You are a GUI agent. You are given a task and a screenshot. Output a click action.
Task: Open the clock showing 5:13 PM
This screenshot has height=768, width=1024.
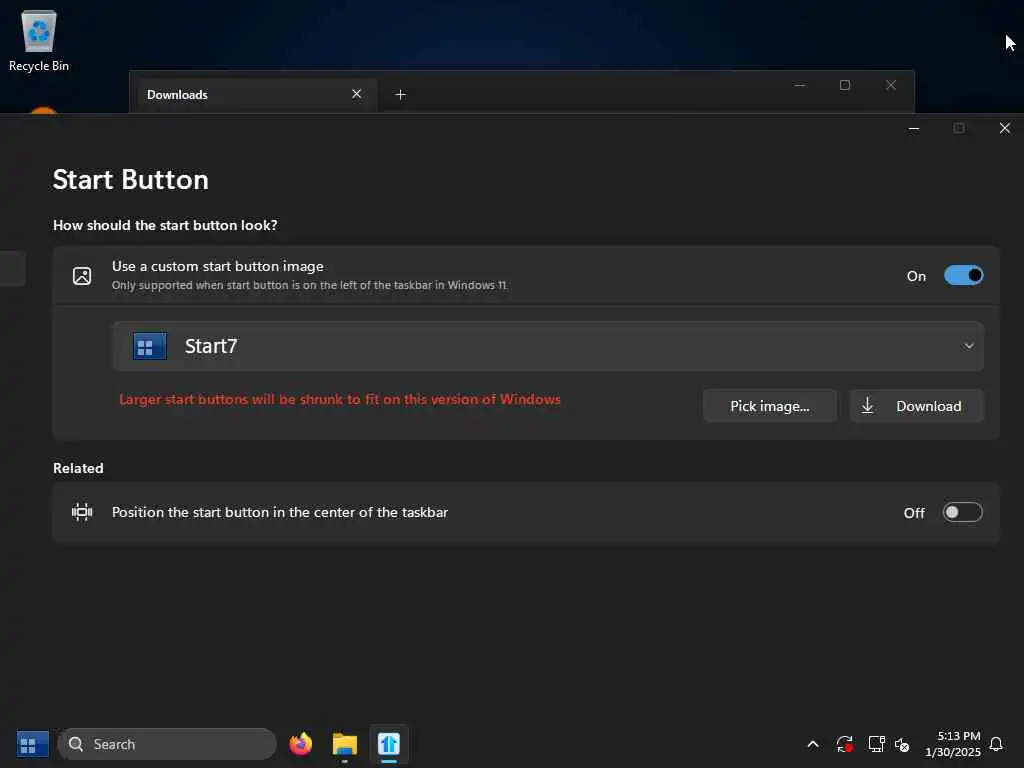[x=953, y=744]
